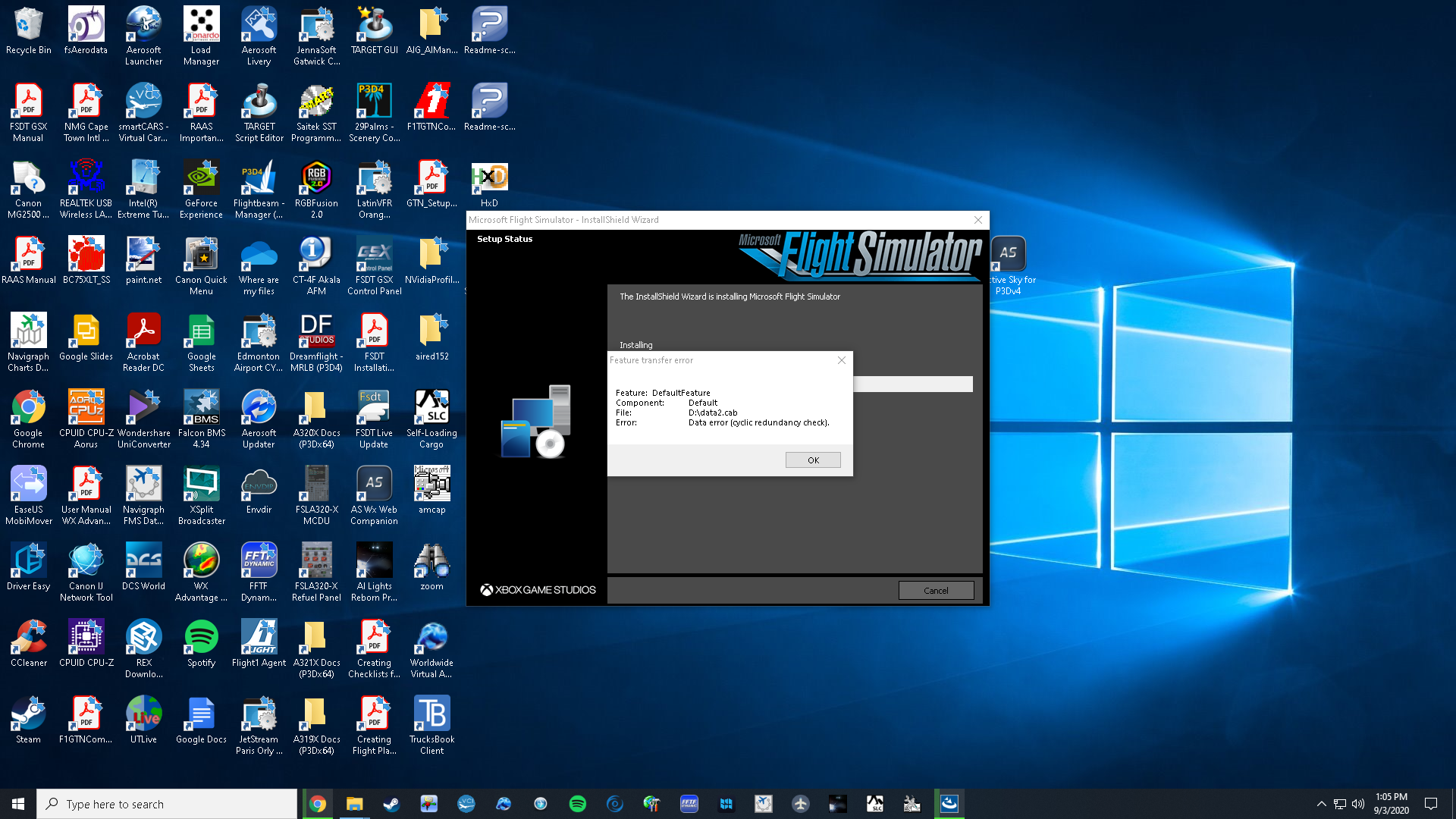Select the GeForce Experience desktop icon

pos(202,189)
